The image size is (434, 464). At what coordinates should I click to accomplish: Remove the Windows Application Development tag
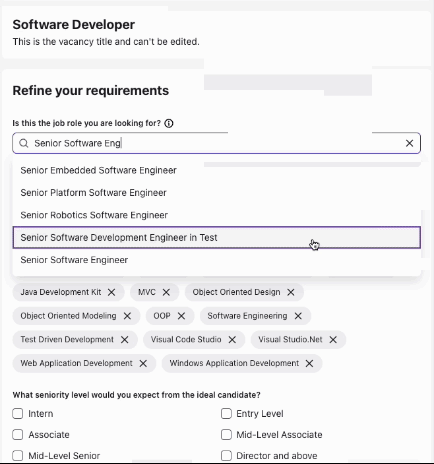point(309,363)
